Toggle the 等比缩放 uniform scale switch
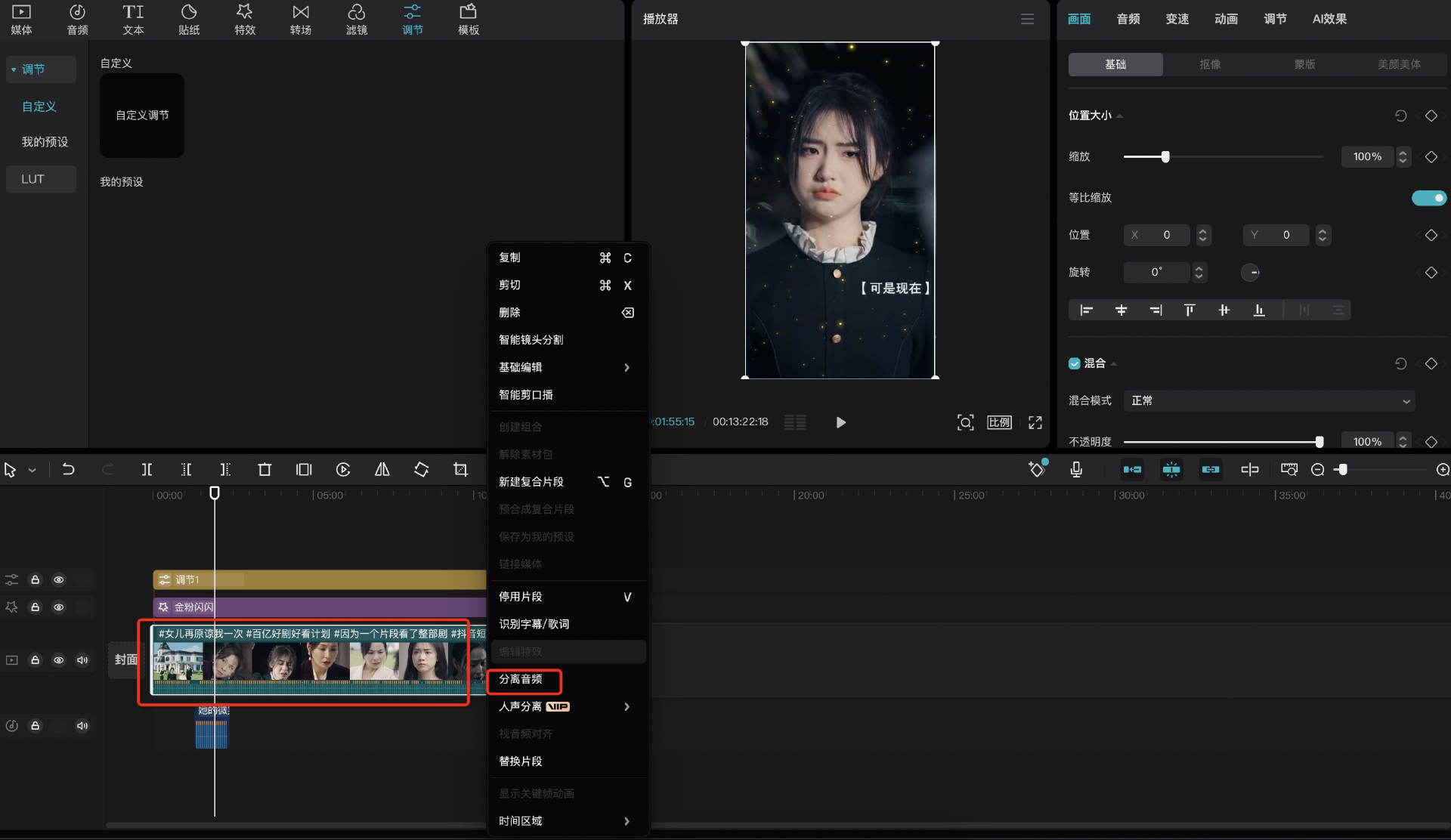1451x840 pixels. (x=1428, y=198)
